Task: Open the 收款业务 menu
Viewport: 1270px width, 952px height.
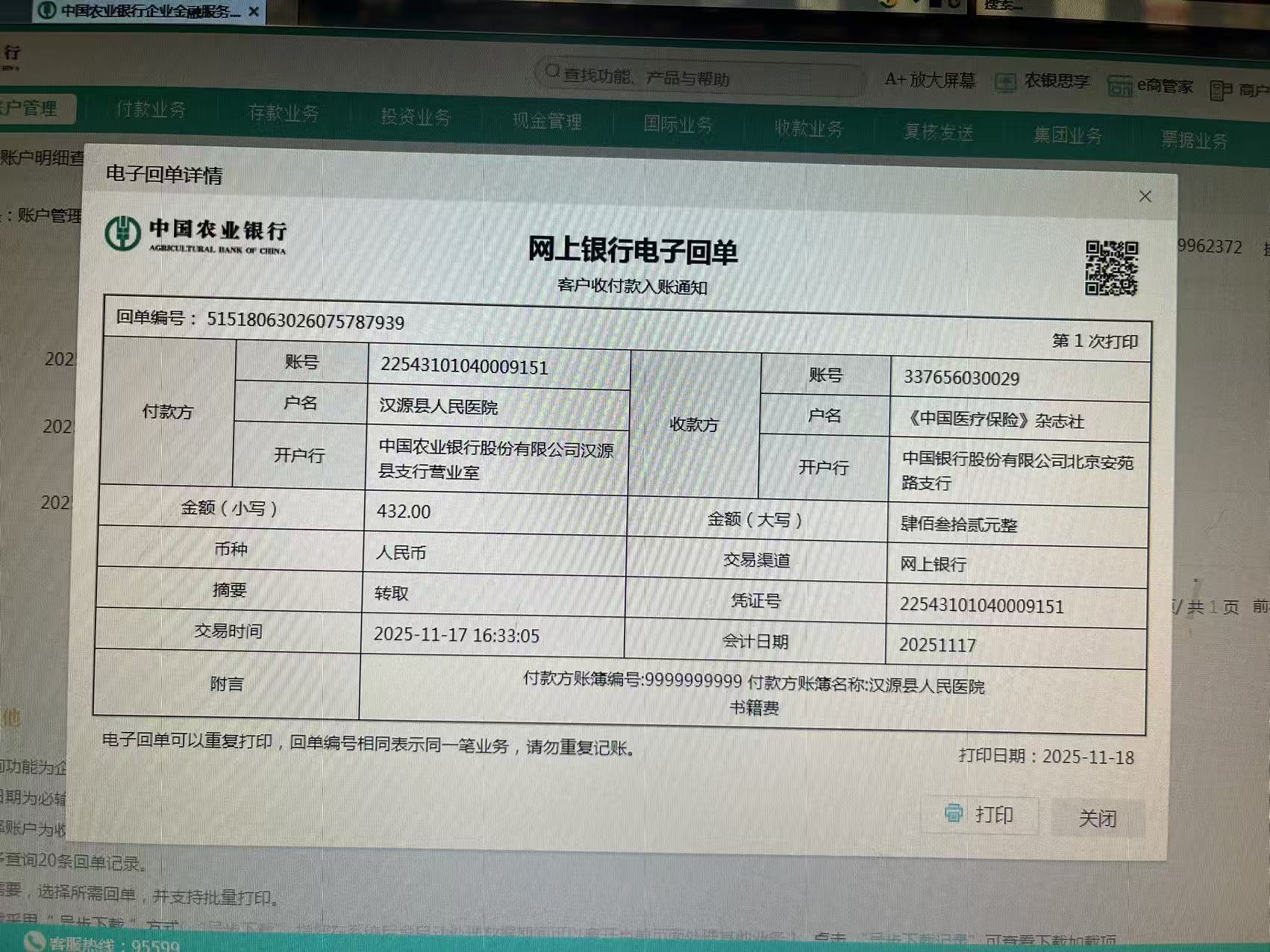Action: pos(808,128)
